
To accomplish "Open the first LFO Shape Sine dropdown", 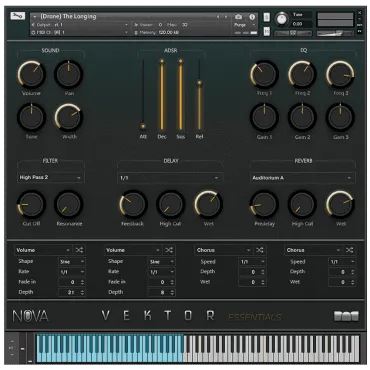I will tap(72, 262).
